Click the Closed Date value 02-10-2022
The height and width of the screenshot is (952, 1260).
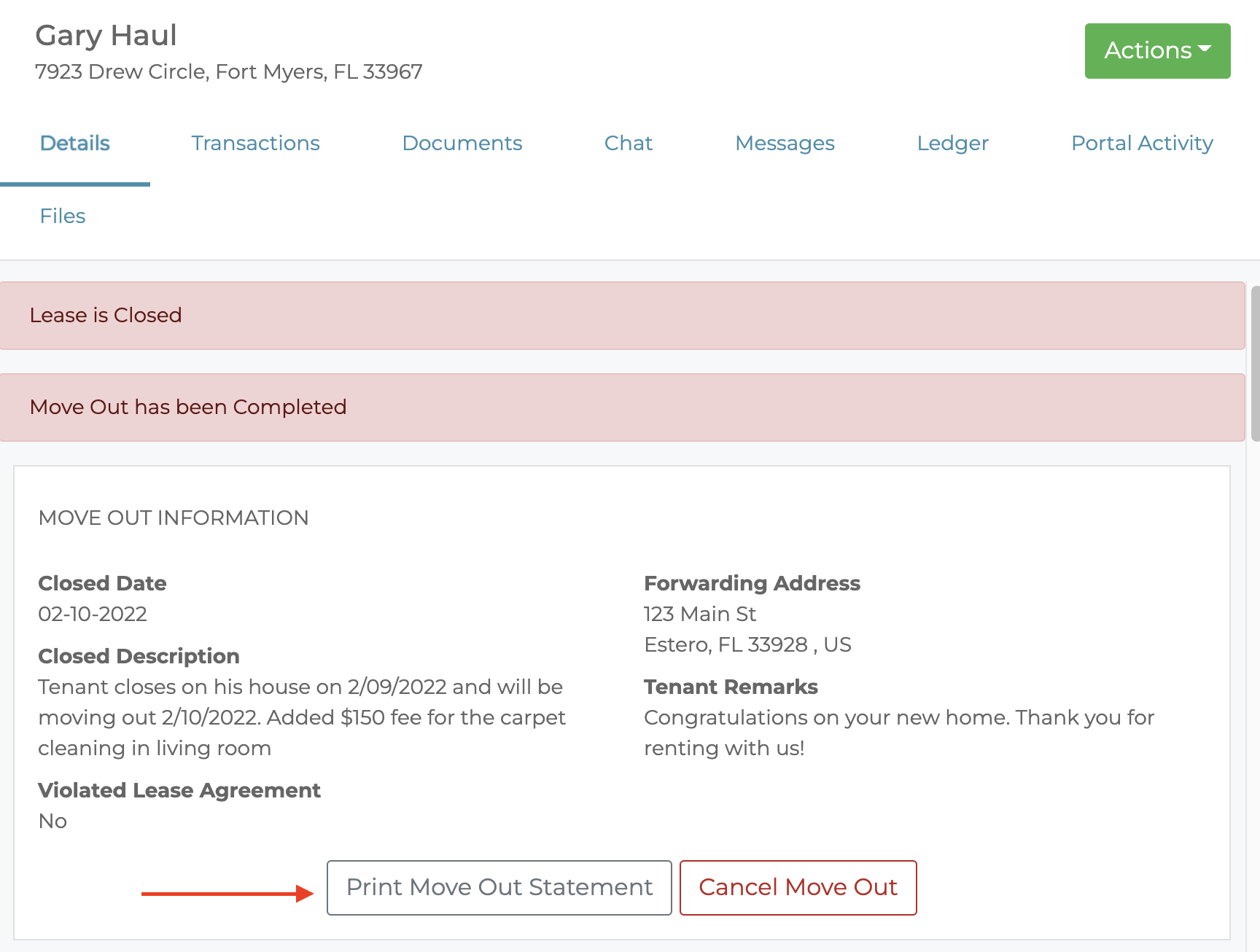click(x=93, y=614)
